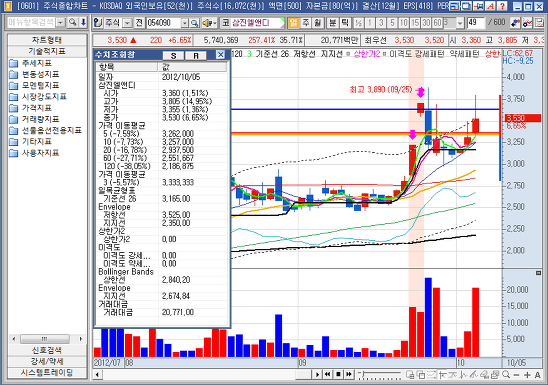Expand the 가격지표 folder
This screenshot has width=548, height=385.
31,108
